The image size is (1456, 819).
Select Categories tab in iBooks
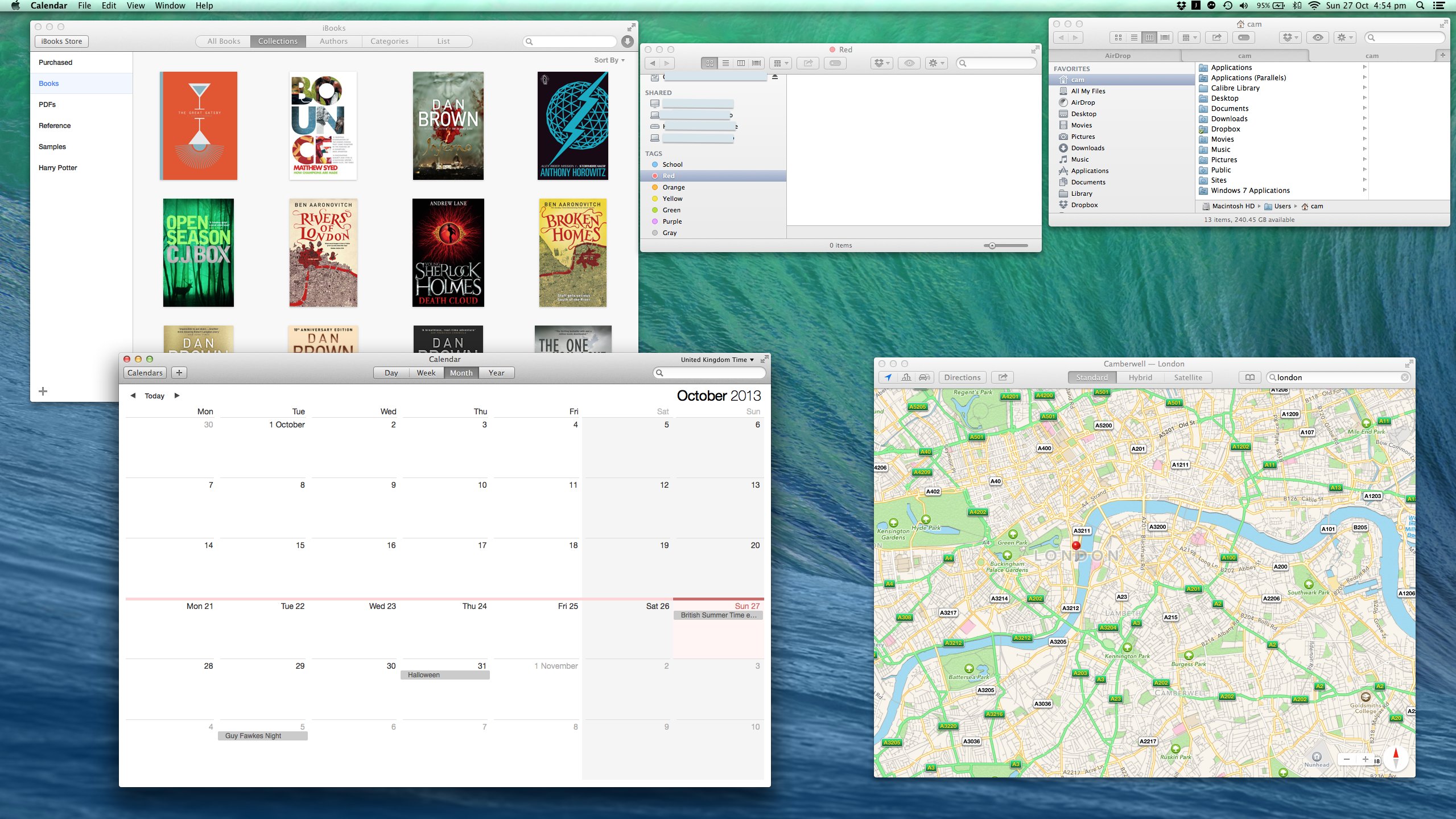(389, 41)
